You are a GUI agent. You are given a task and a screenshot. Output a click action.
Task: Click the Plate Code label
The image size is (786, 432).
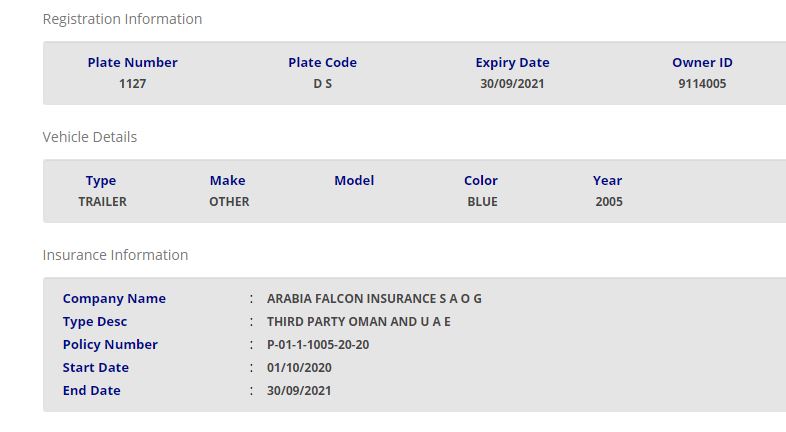(322, 62)
